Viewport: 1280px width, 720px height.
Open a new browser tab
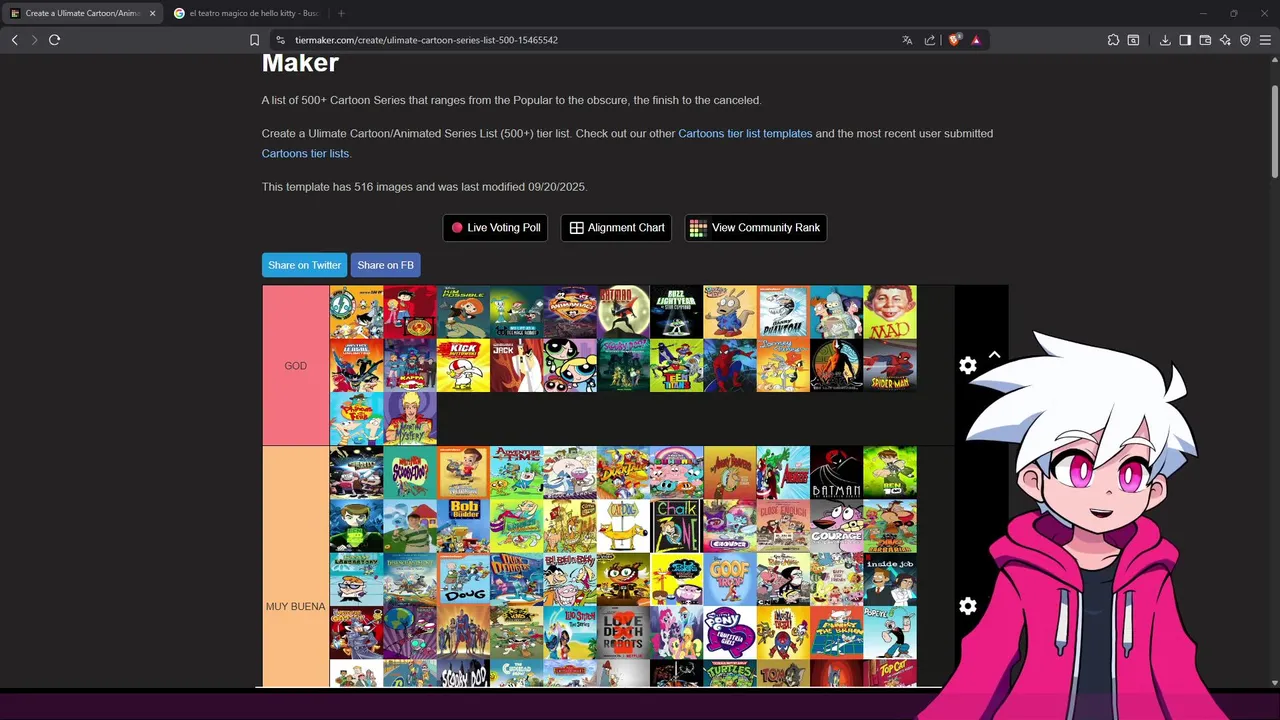[341, 13]
